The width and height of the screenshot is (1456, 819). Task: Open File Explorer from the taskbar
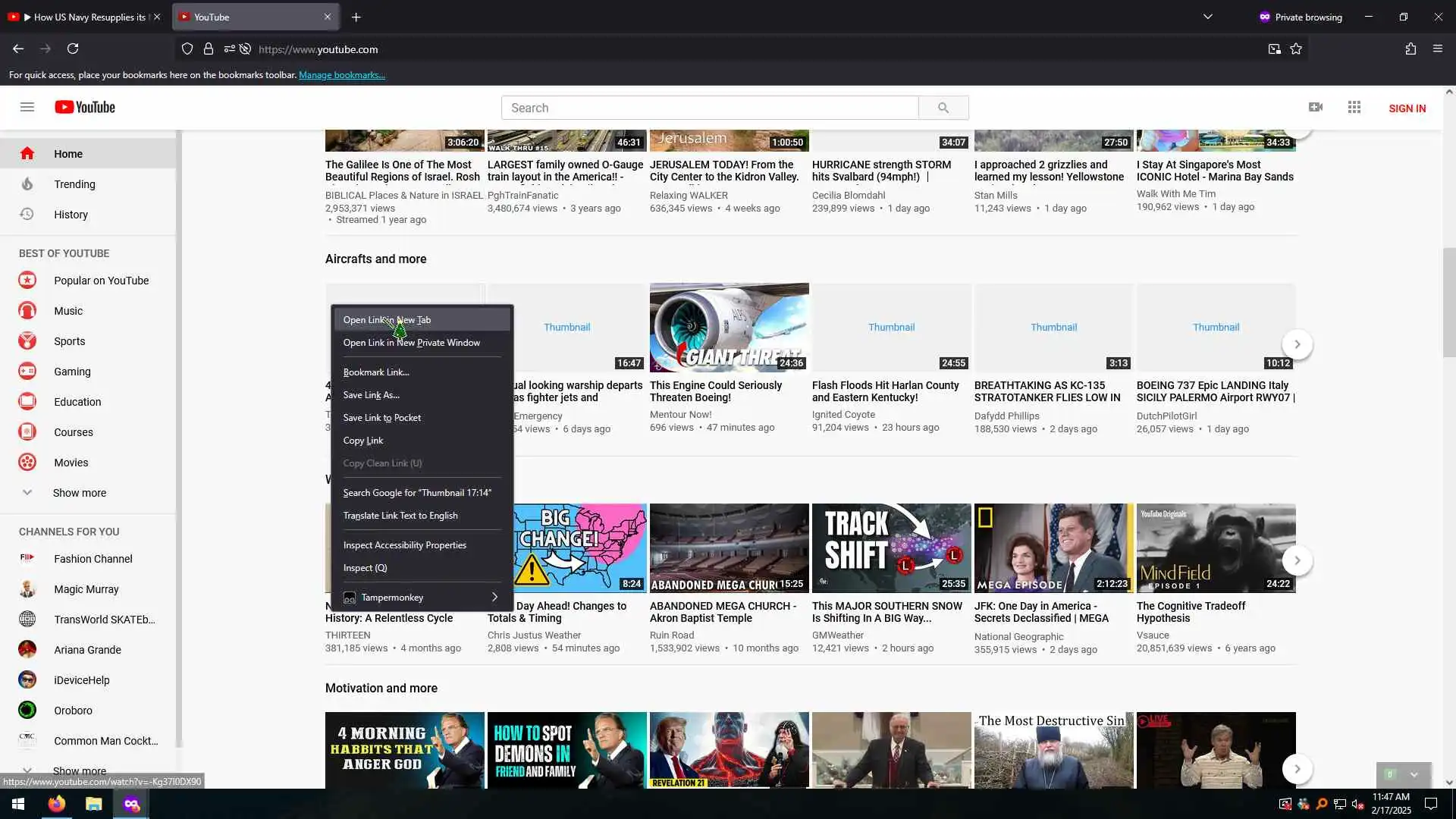tap(94, 804)
